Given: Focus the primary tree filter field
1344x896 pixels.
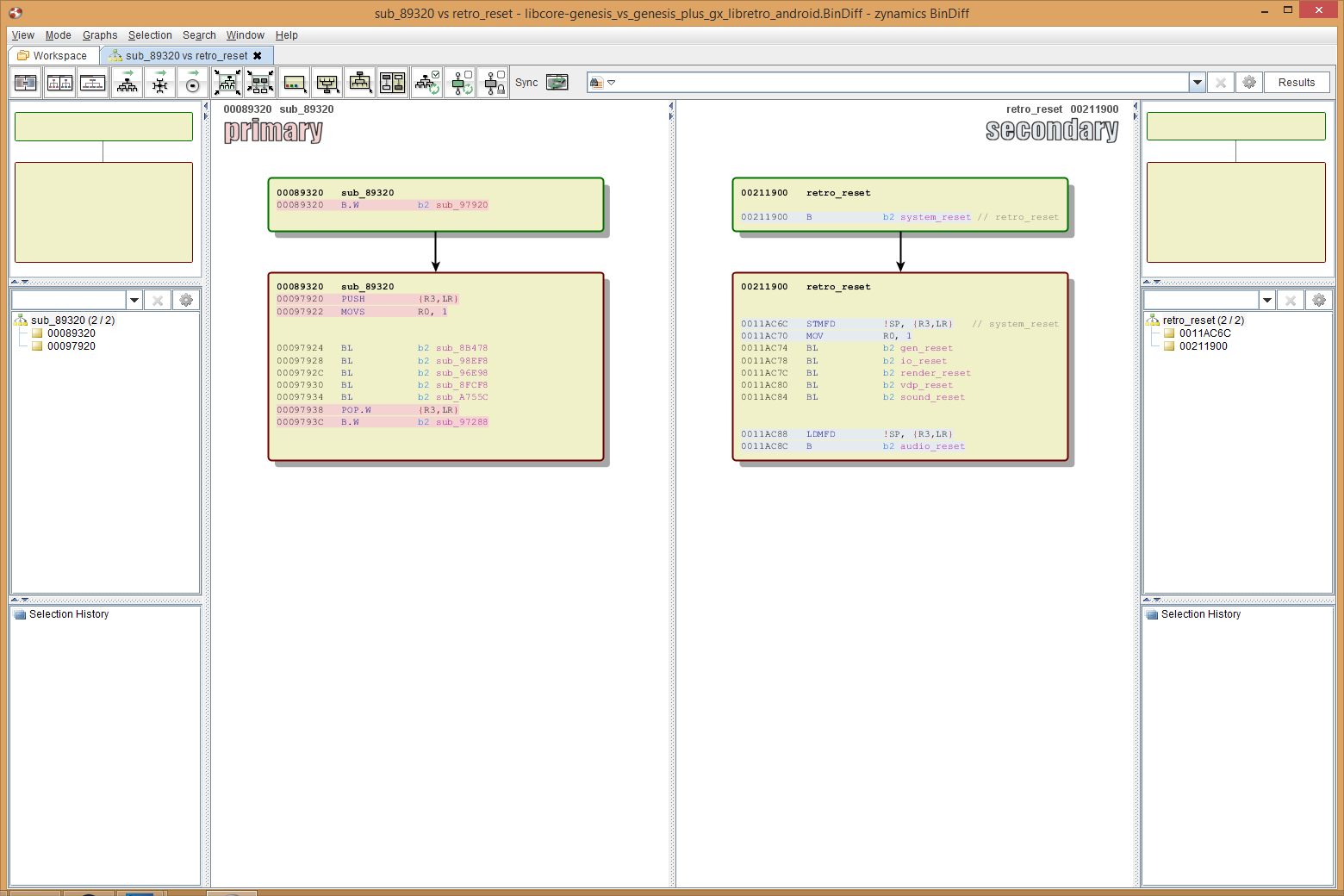Looking at the screenshot, I should coord(69,300).
